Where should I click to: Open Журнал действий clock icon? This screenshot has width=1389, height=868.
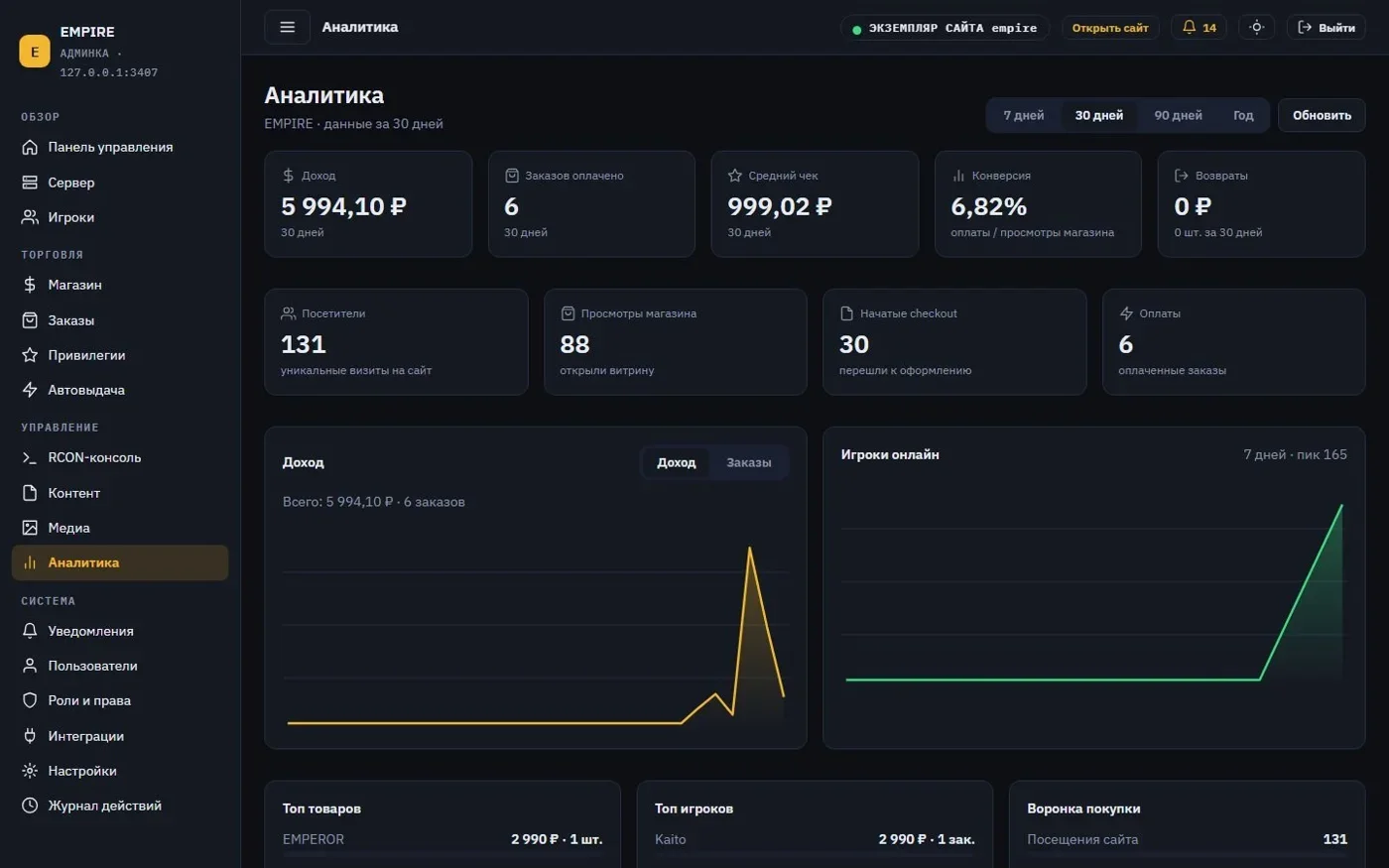coord(30,806)
